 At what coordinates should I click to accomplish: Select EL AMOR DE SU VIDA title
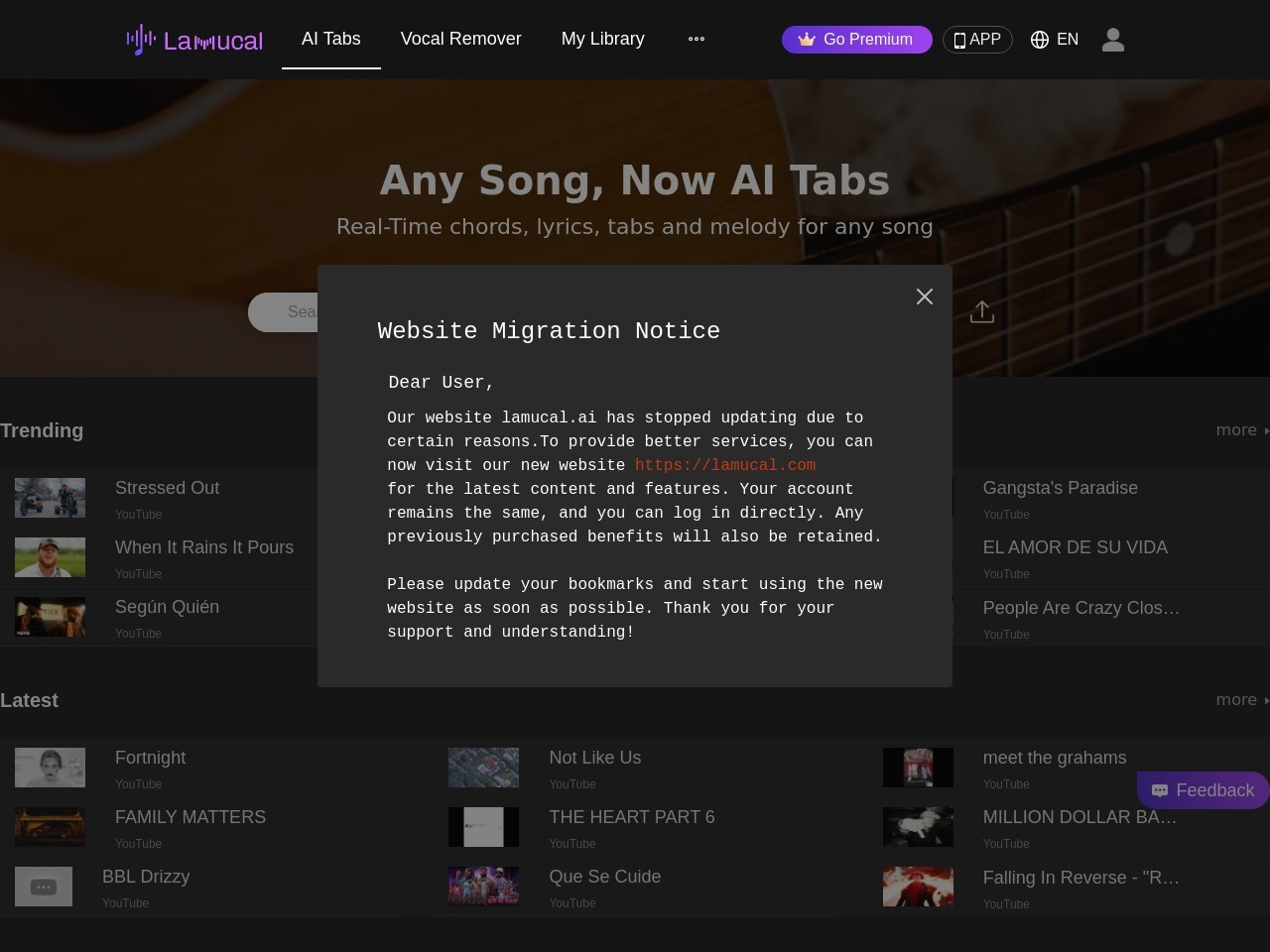click(1076, 547)
